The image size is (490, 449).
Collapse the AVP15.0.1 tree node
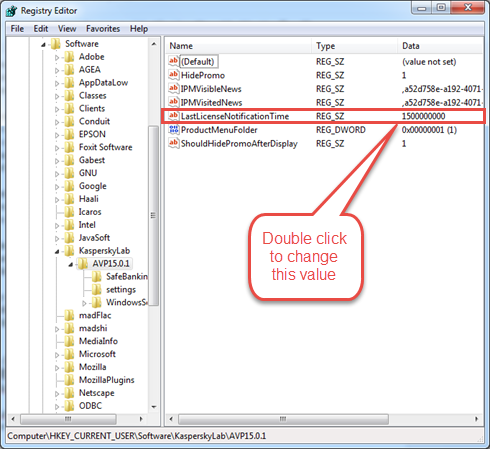[71, 265]
